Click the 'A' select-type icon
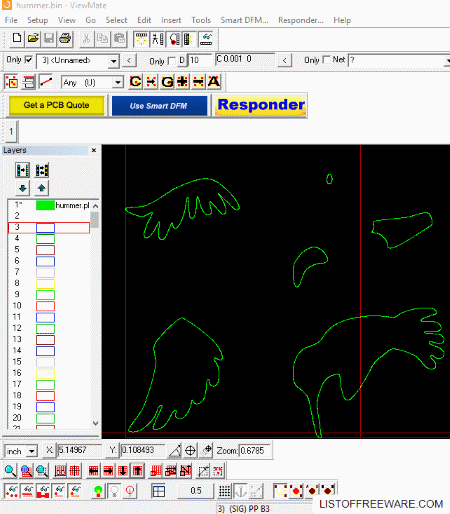The width and height of the screenshot is (450, 514). [x=214, y=82]
